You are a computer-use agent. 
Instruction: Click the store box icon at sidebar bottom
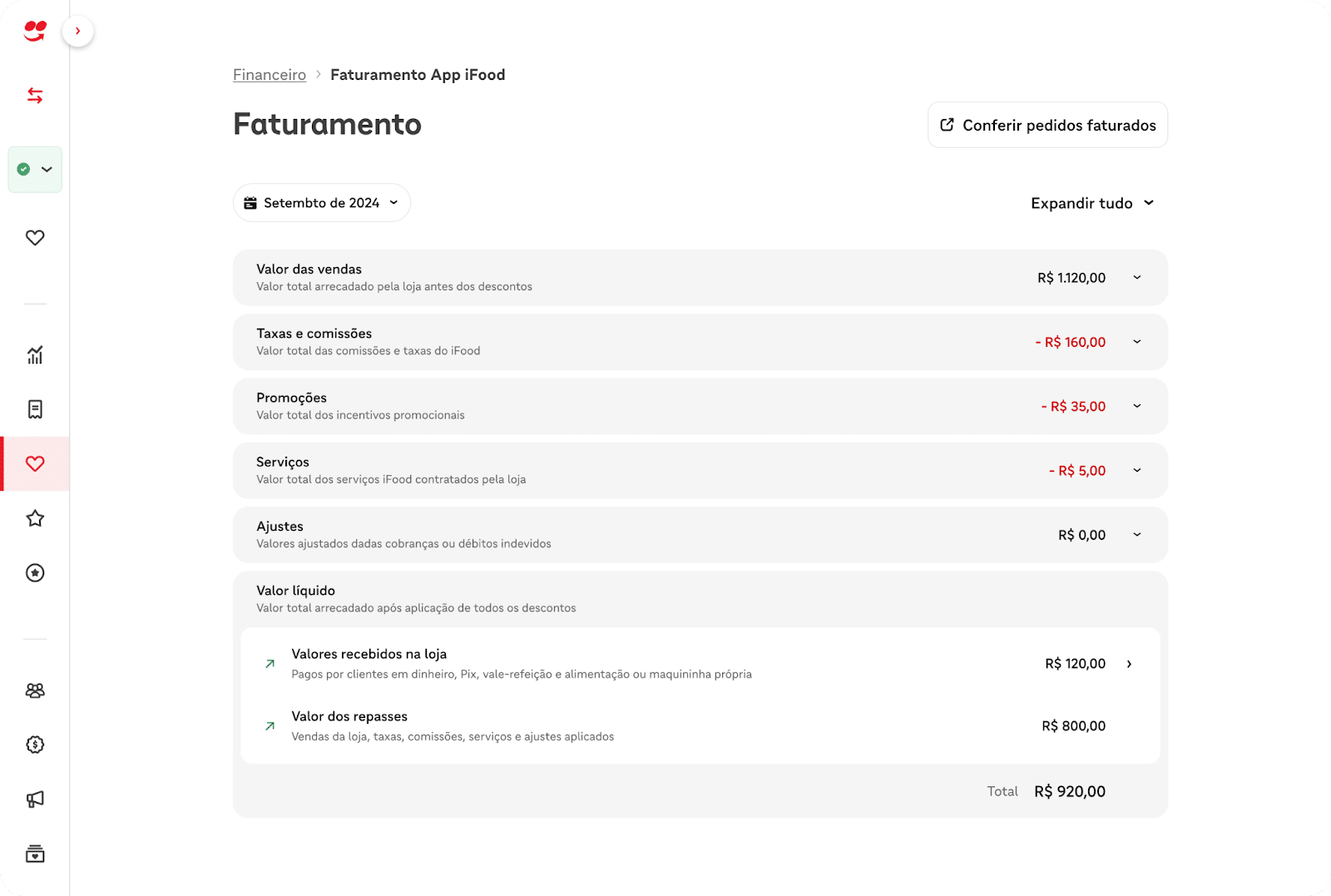(x=35, y=854)
